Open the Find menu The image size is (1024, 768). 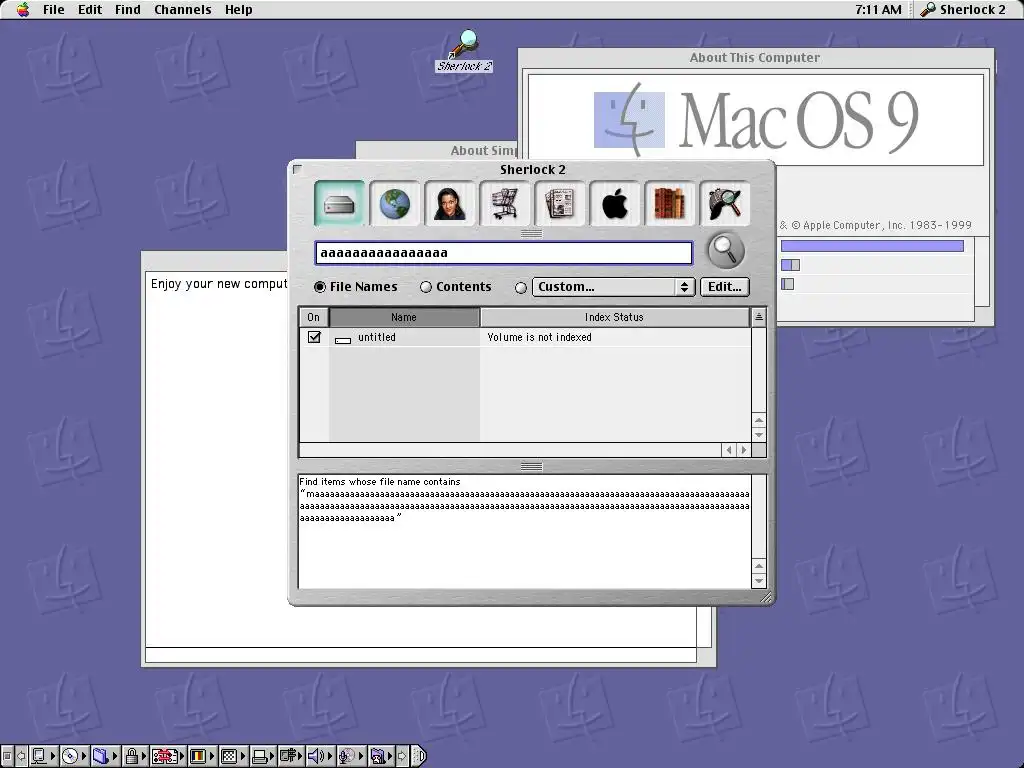tap(127, 9)
